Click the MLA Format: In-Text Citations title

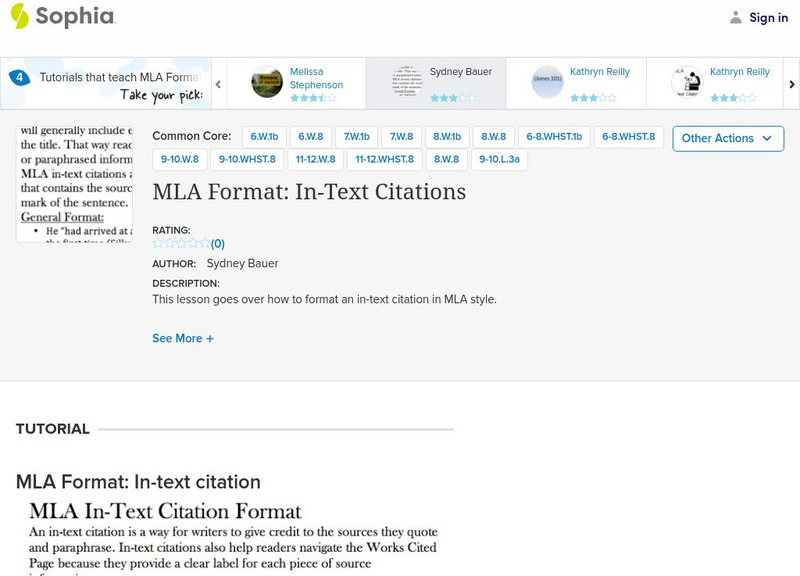tap(309, 192)
